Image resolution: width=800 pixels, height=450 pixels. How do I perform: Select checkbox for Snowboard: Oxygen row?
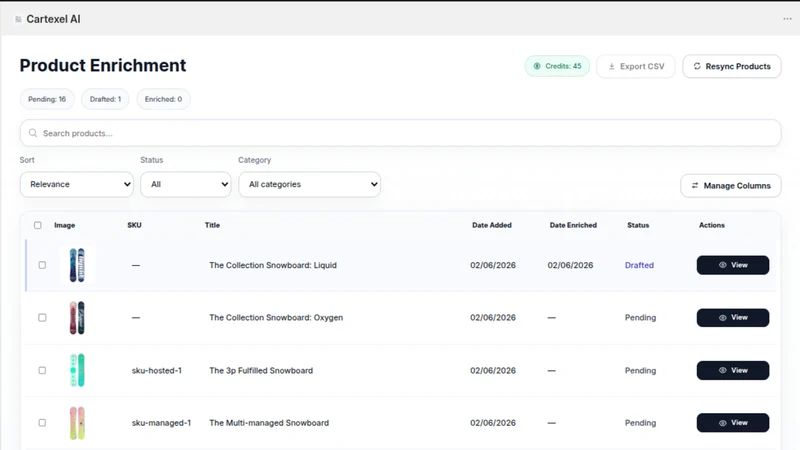(42, 317)
